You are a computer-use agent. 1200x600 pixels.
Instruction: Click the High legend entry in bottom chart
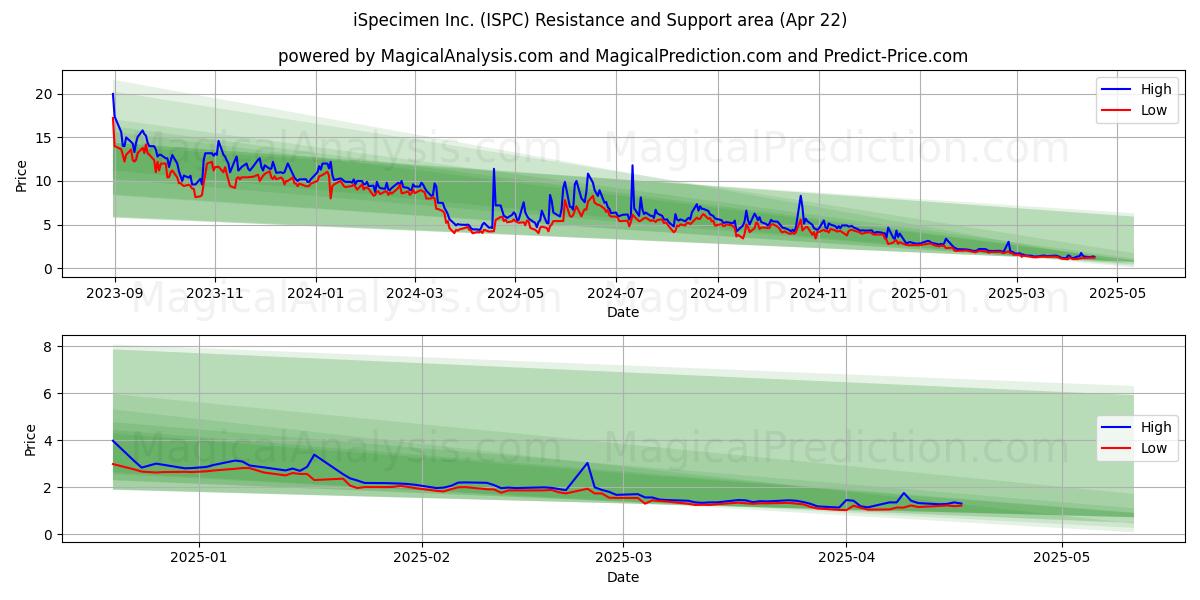tap(1139, 428)
